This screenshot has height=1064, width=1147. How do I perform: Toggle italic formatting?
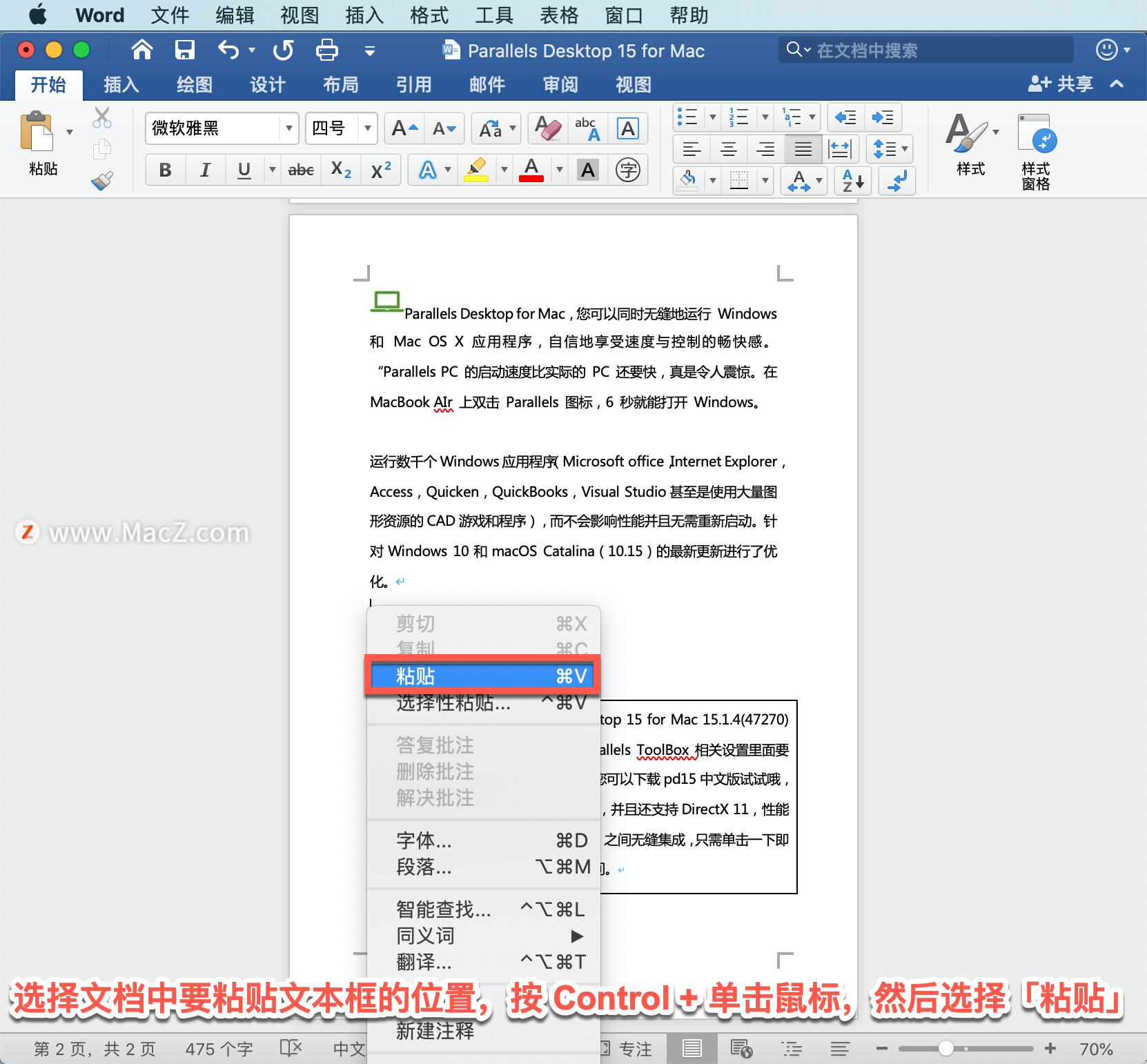(x=205, y=170)
